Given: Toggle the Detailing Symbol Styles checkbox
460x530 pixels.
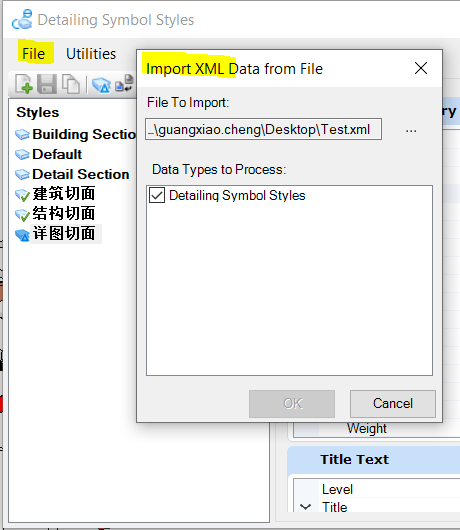Looking at the screenshot, I should (x=157, y=195).
